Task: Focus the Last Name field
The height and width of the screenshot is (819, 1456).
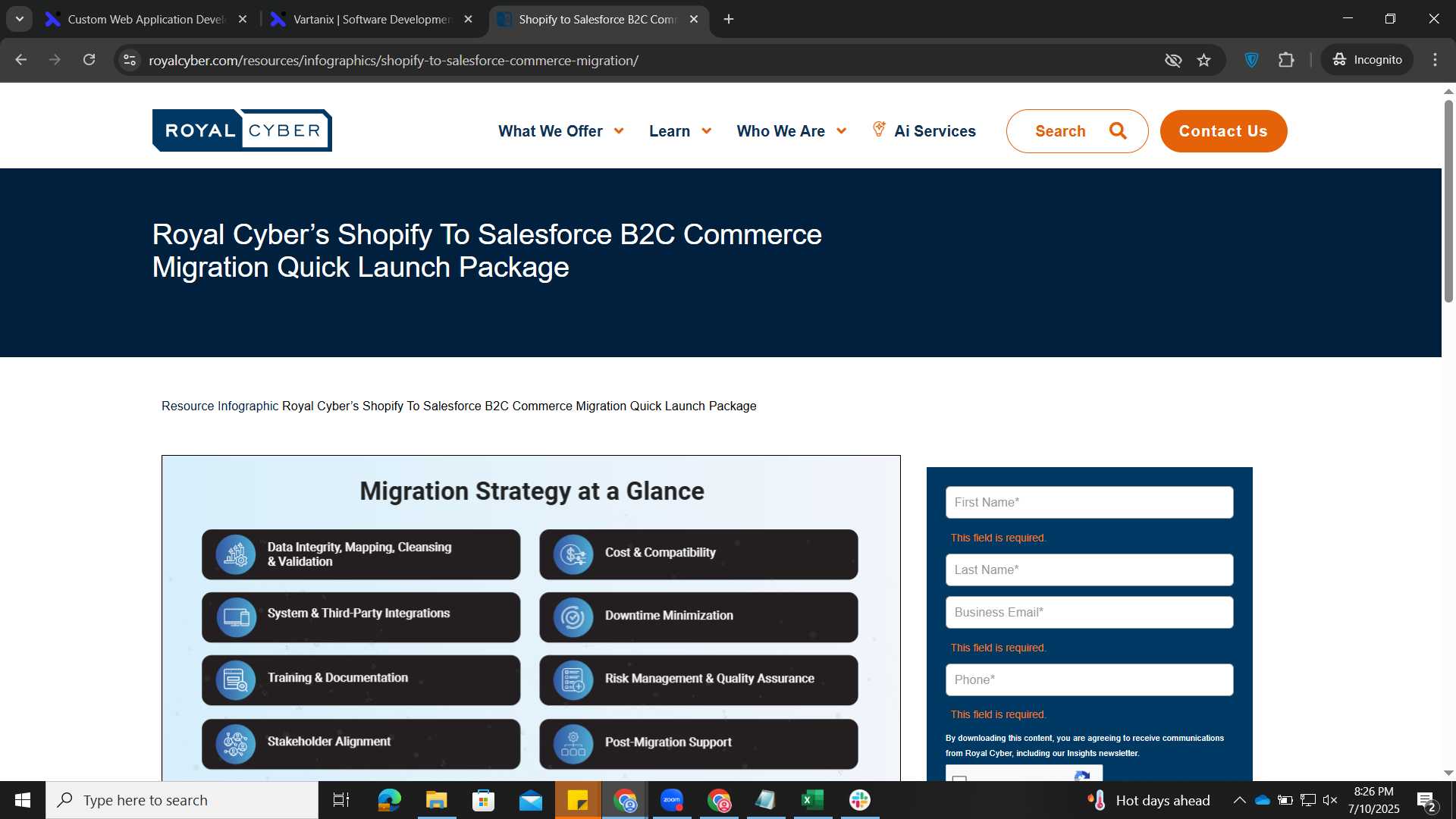Action: coord(1089,570)
